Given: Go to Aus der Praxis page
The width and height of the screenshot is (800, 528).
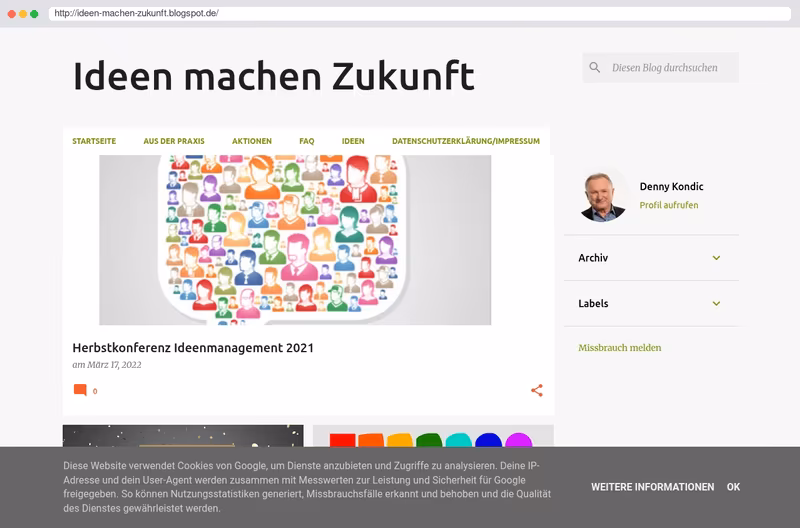Looking at the screenshot, I should (174, 141).
